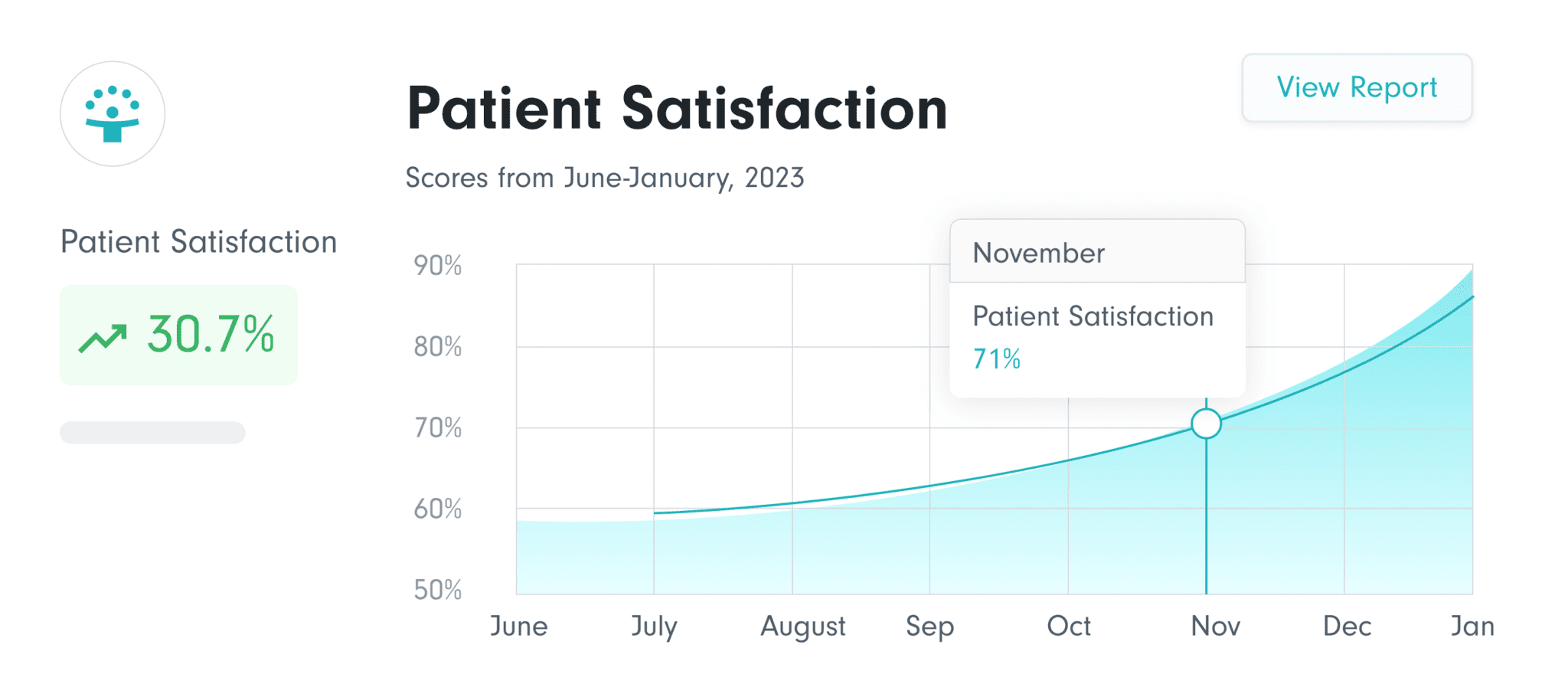Click the Scores from June-January subtitle

pyautogui.click(x=604, y=178)
